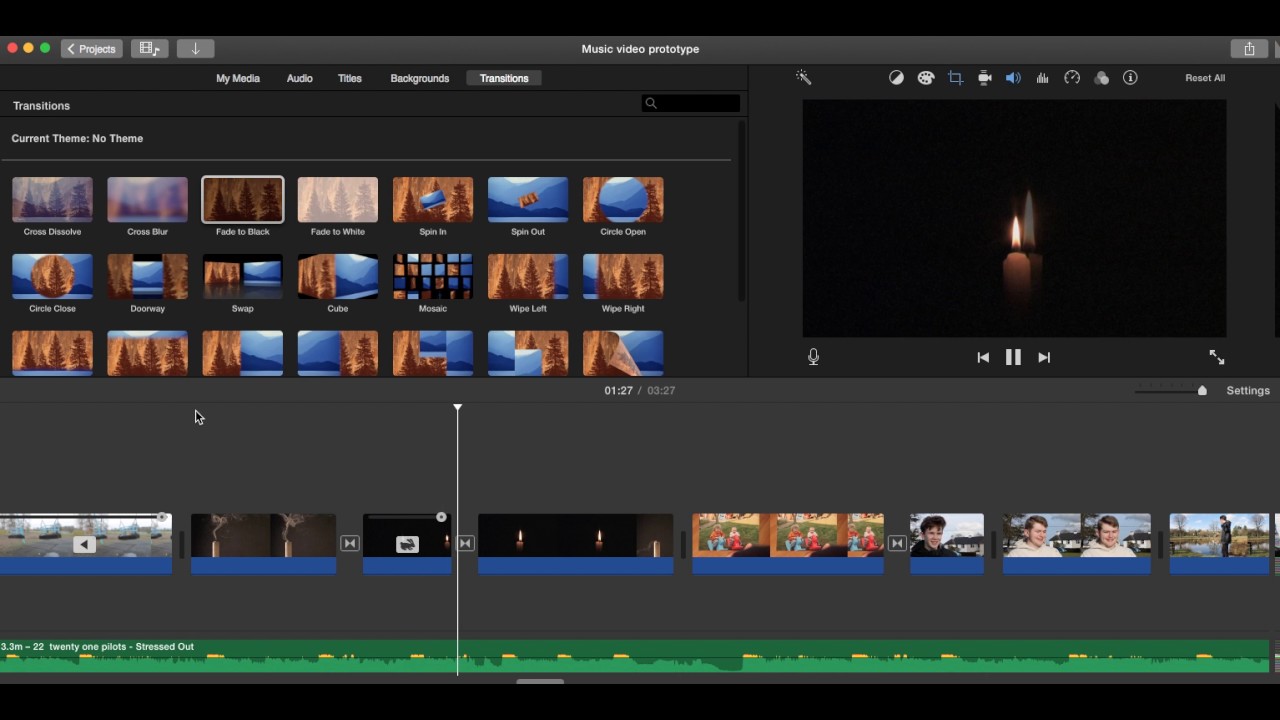Select the Wipe Right transition
Screen dimensions: 1280x720
pos(623,277)
